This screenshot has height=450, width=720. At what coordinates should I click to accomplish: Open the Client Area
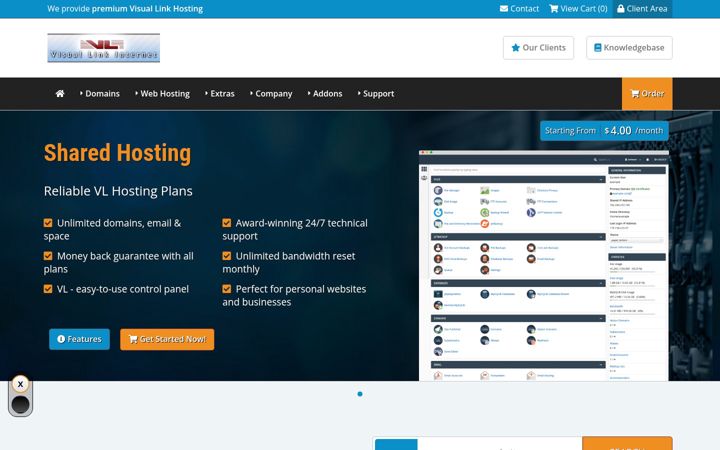642,9
